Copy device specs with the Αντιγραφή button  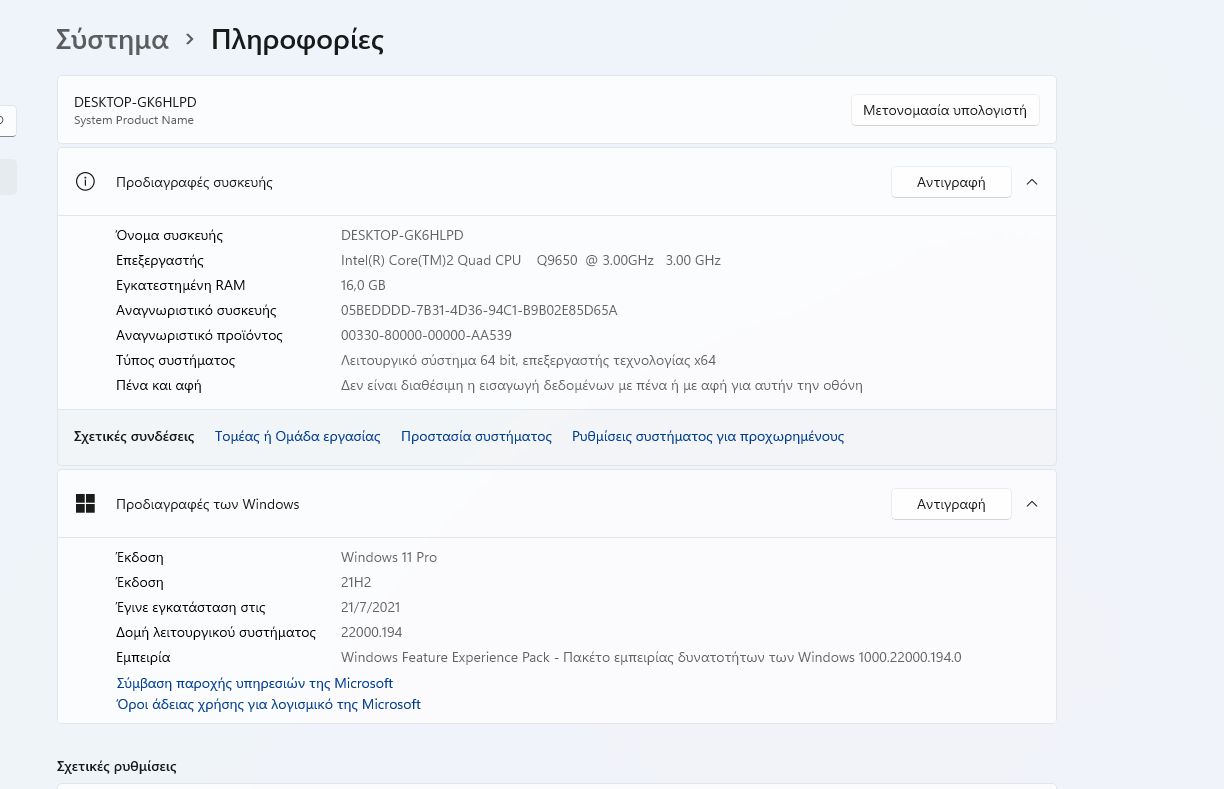[951, 182]
